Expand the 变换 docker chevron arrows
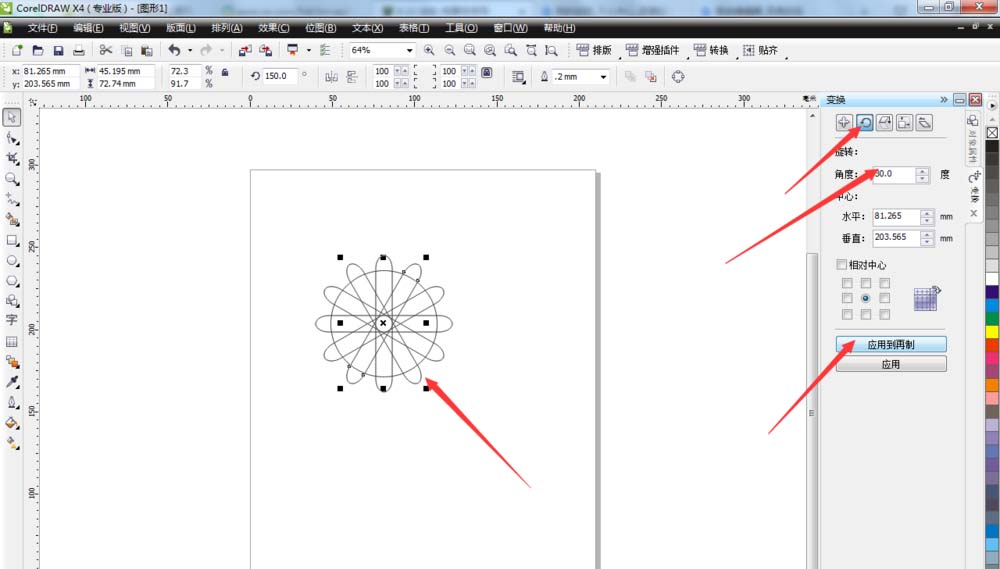 944,100
